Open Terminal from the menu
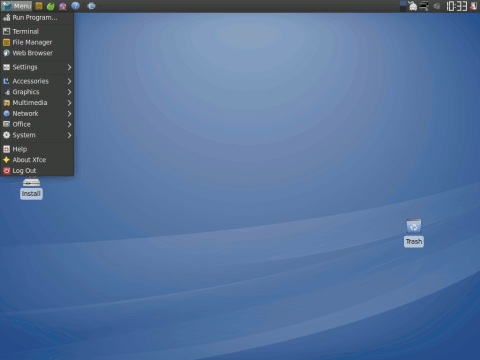 (37, 31)
